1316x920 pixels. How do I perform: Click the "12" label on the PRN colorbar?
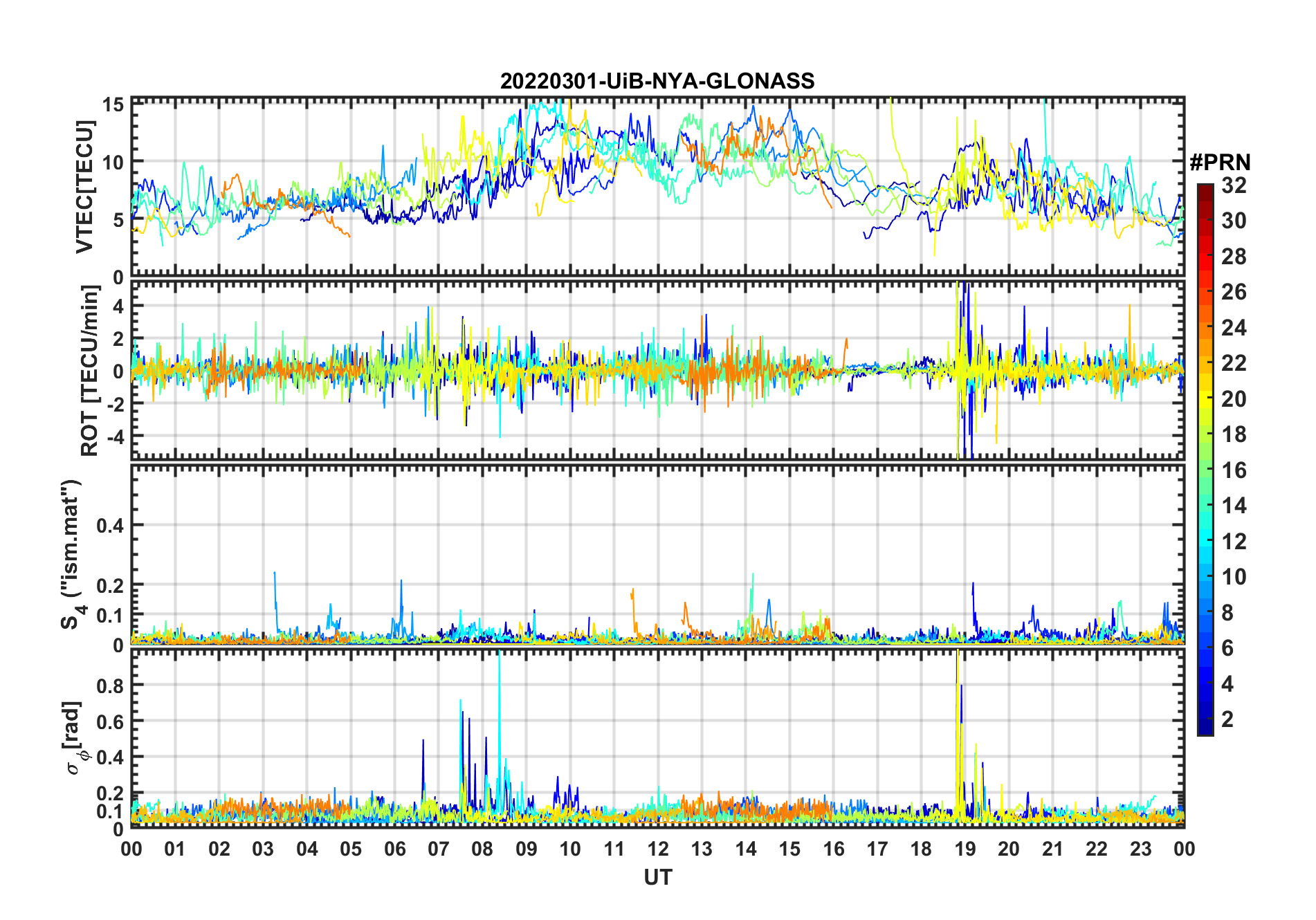pyautogui.click(x=1234, y=542)
